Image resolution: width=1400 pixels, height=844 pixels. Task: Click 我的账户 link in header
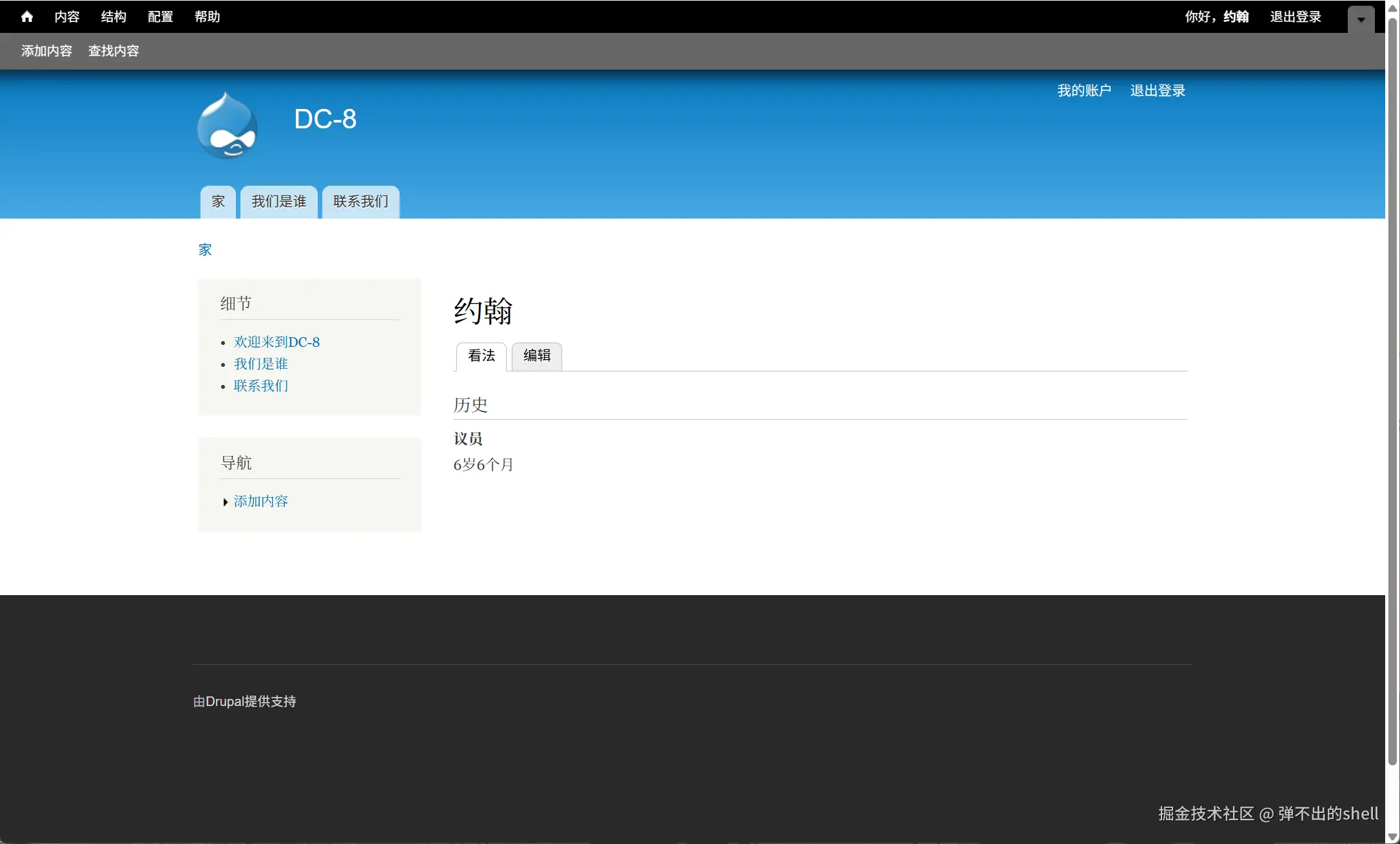click(x=1084, y=91)
